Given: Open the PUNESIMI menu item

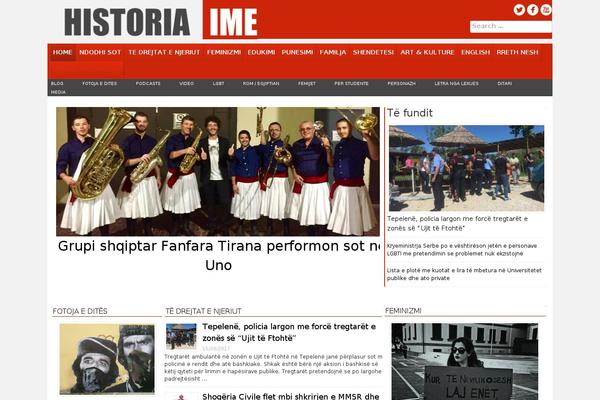Looking at the screenshot, I should pyautogui.click(x=297, y=52).
